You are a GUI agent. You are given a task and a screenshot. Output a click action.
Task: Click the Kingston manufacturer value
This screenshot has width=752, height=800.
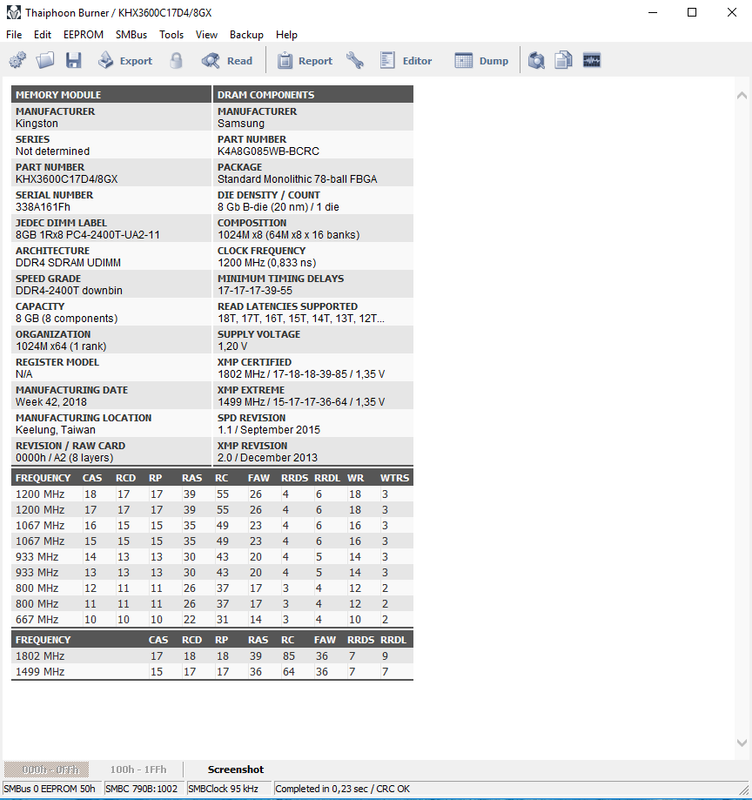point(37,123)
